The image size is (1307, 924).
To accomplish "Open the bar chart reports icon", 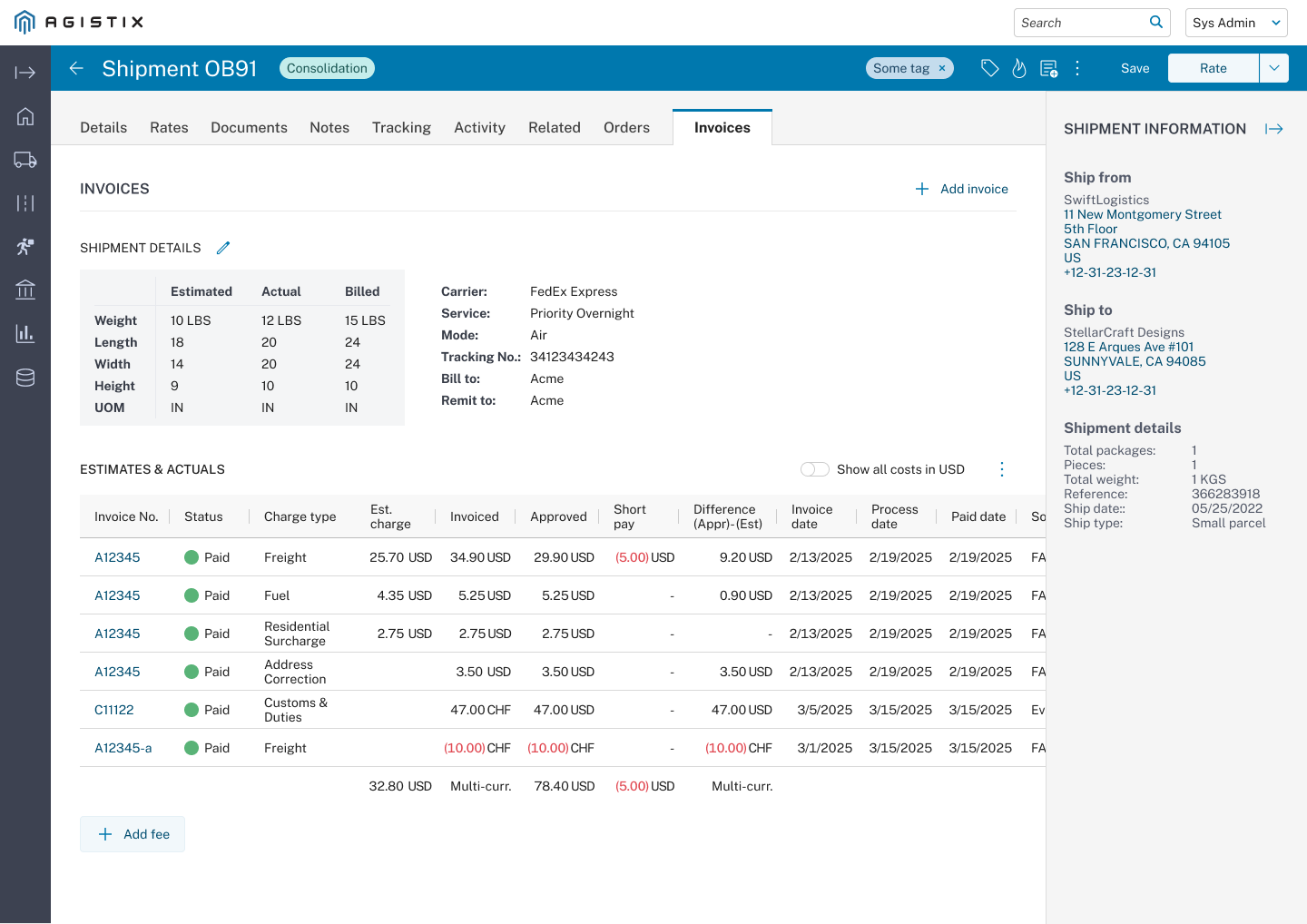I will 25,333.
